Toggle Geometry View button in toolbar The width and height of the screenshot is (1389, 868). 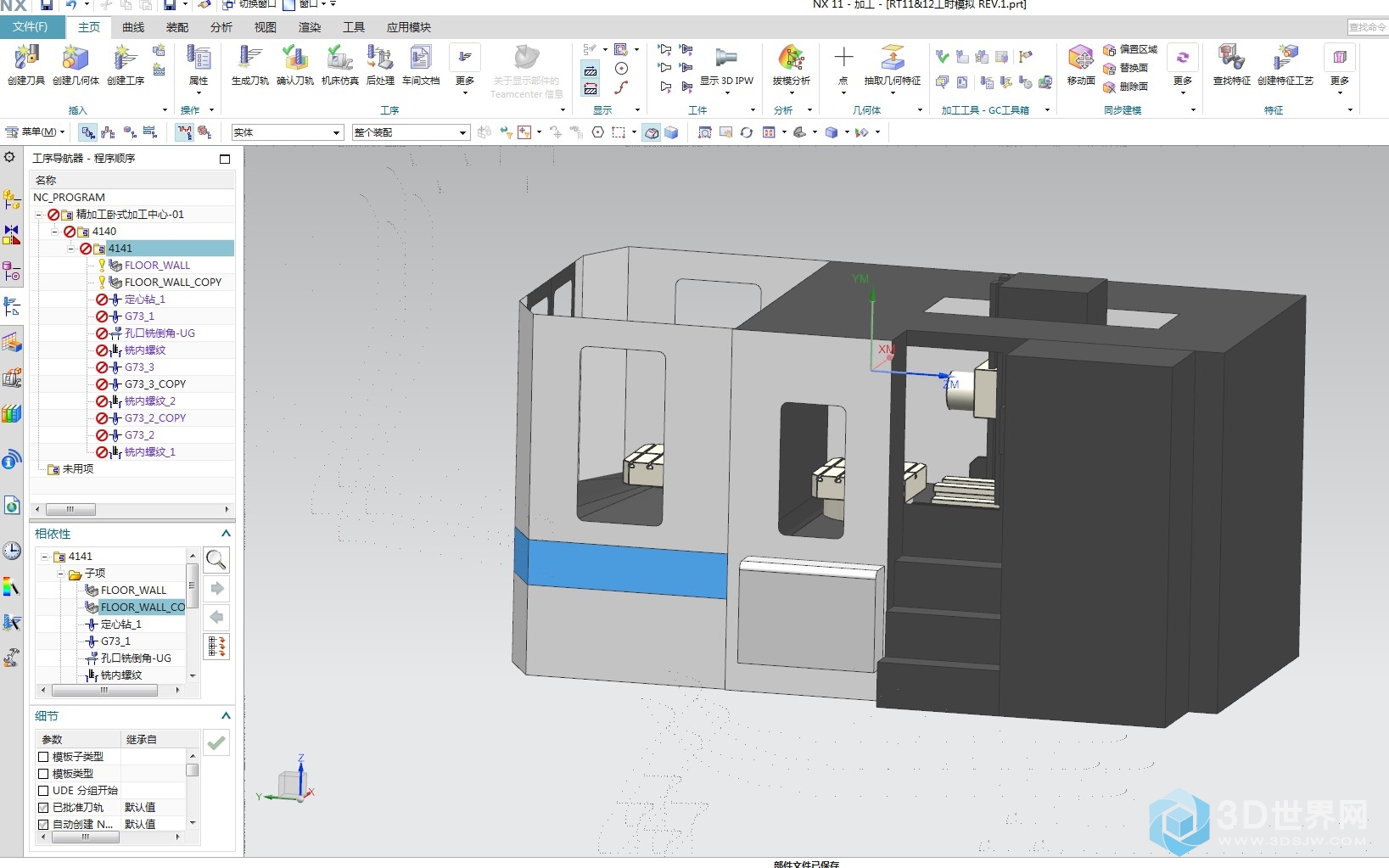point(130,132)
